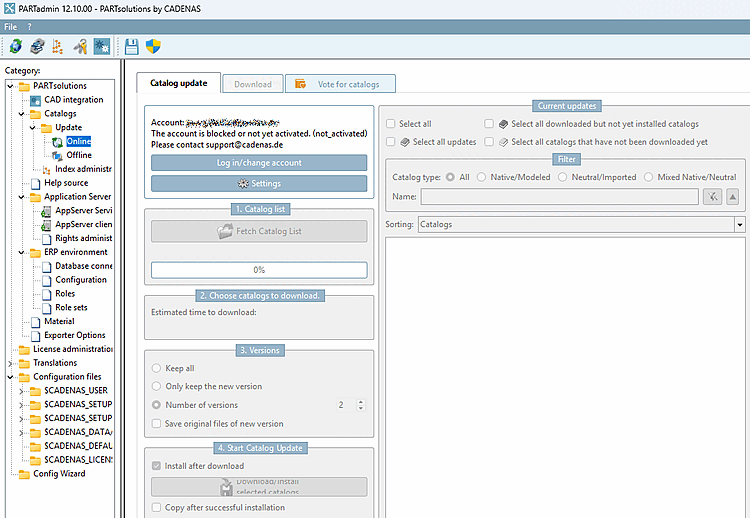Click the floppy disk save icon
750x518 pixels.
tap(132, 46)
